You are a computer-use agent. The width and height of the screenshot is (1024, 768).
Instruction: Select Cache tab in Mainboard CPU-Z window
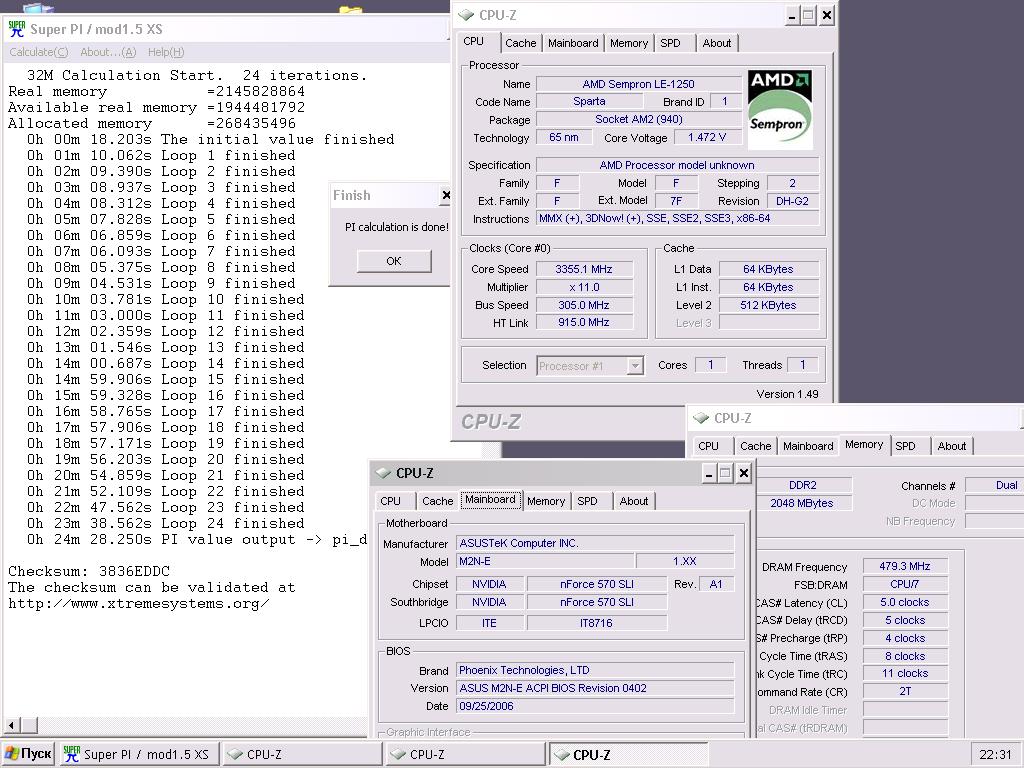437,501
